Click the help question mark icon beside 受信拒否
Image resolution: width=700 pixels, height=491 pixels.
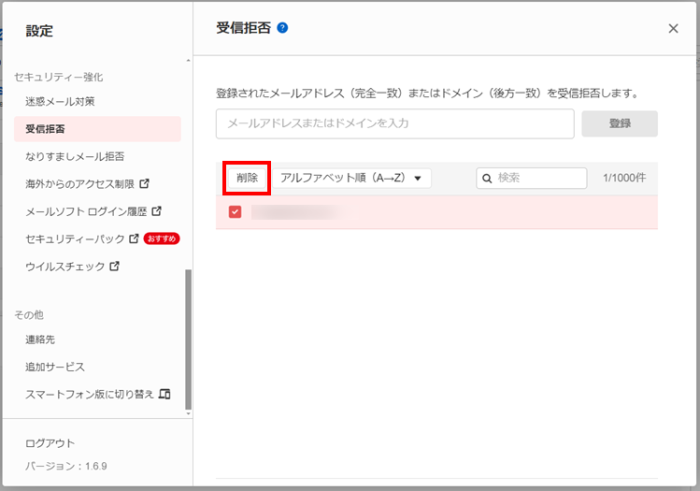point(283,28)
